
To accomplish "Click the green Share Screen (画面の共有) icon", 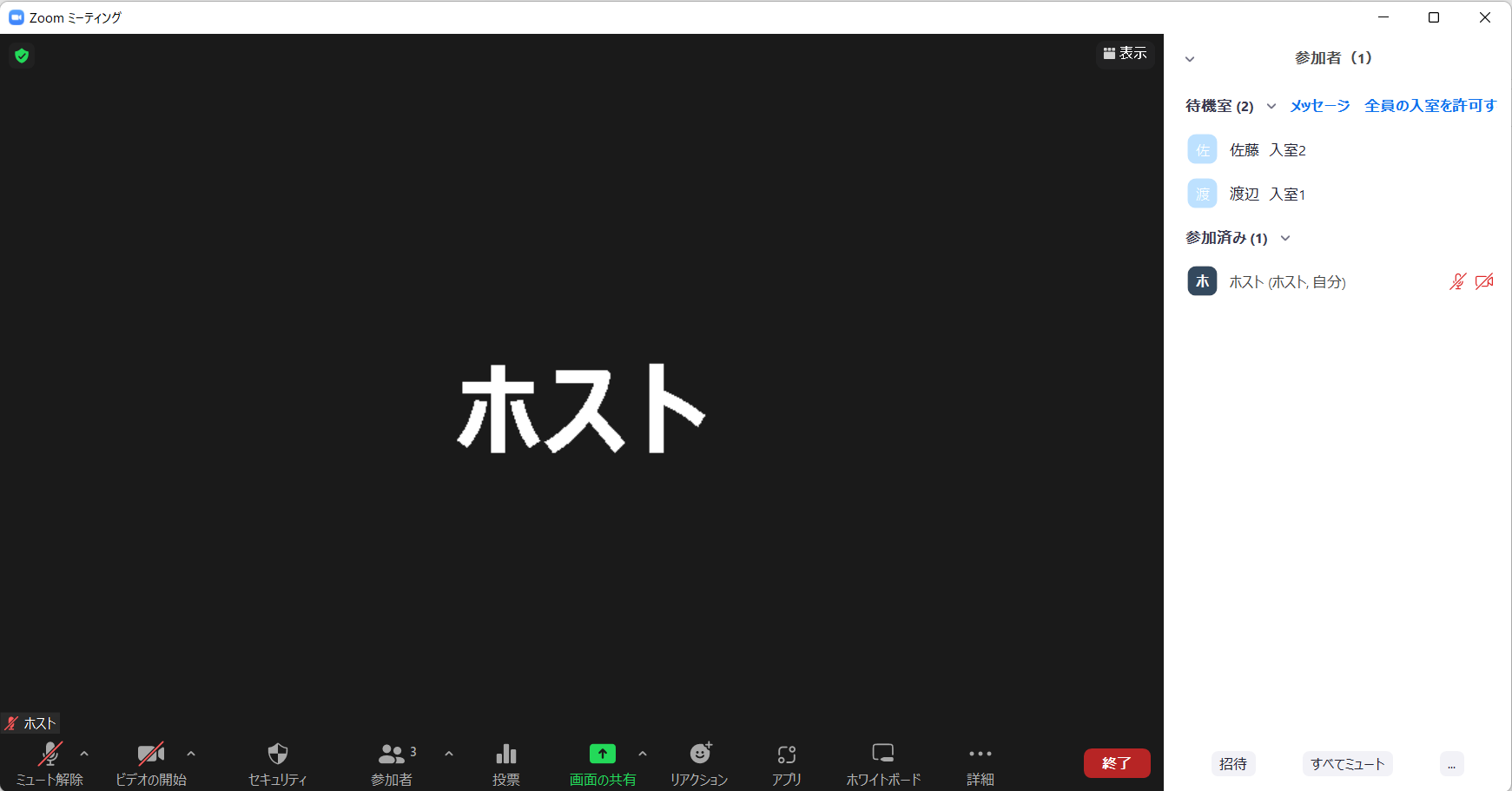I will coord(602,754).
